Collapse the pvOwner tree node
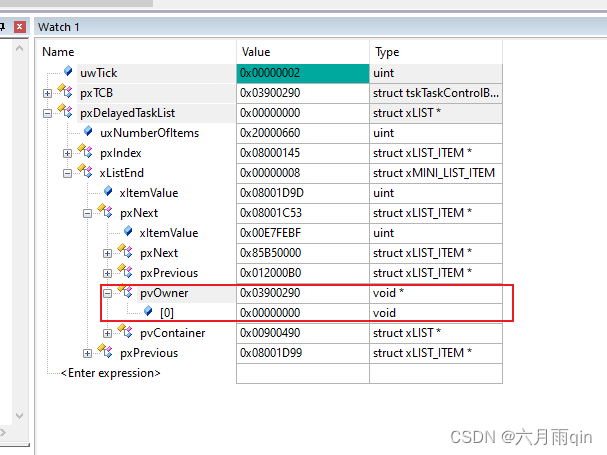 click(x=108, y=293)
